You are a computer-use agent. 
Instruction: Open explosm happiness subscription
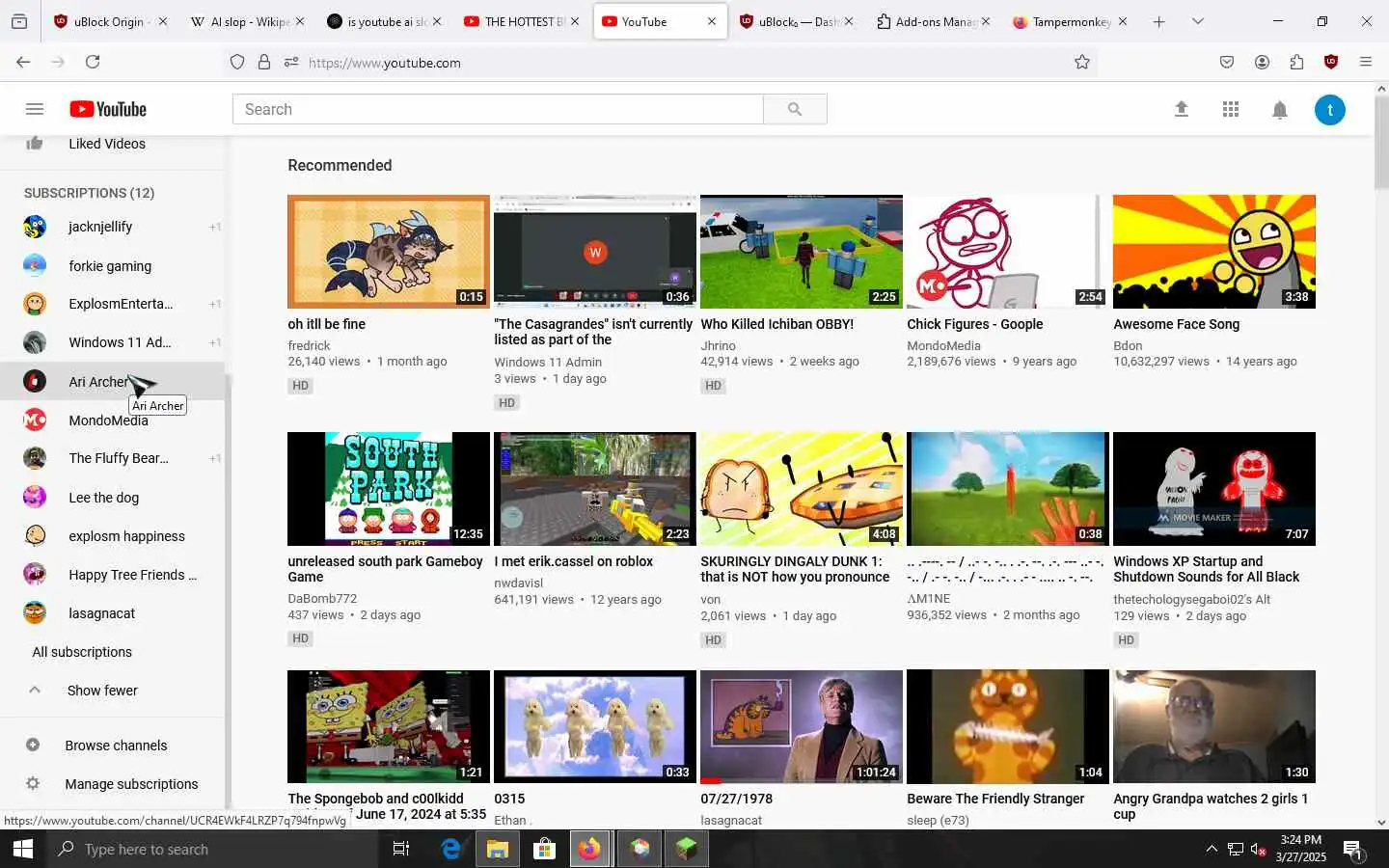[126, 536]
